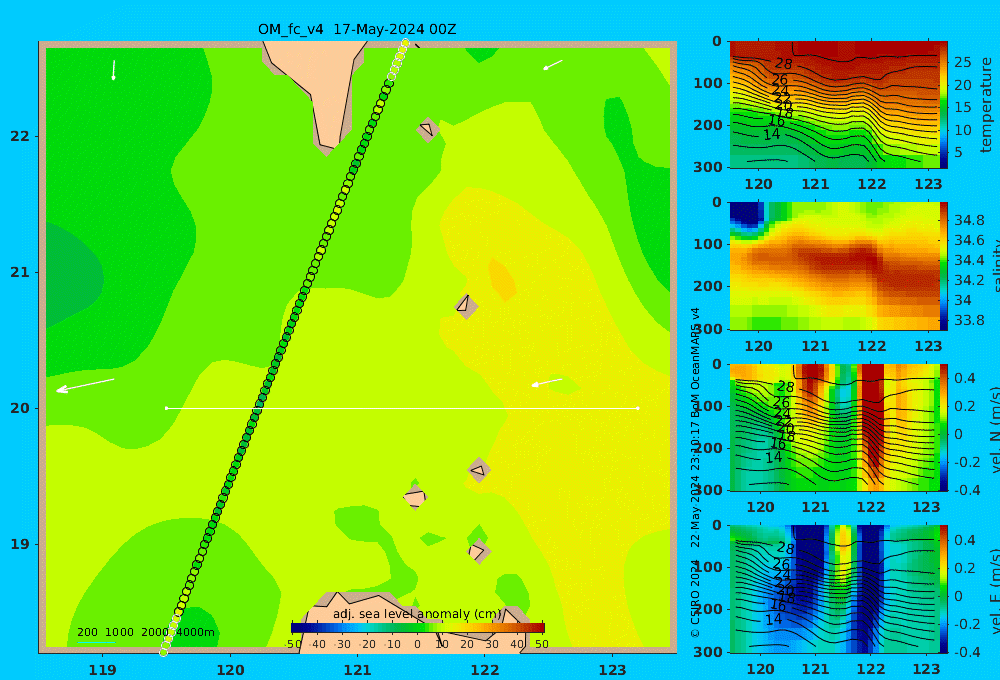Click the '14' isotherm label in temperature panel
This screenshot has width=1000, height=680.
click(772, 135)
